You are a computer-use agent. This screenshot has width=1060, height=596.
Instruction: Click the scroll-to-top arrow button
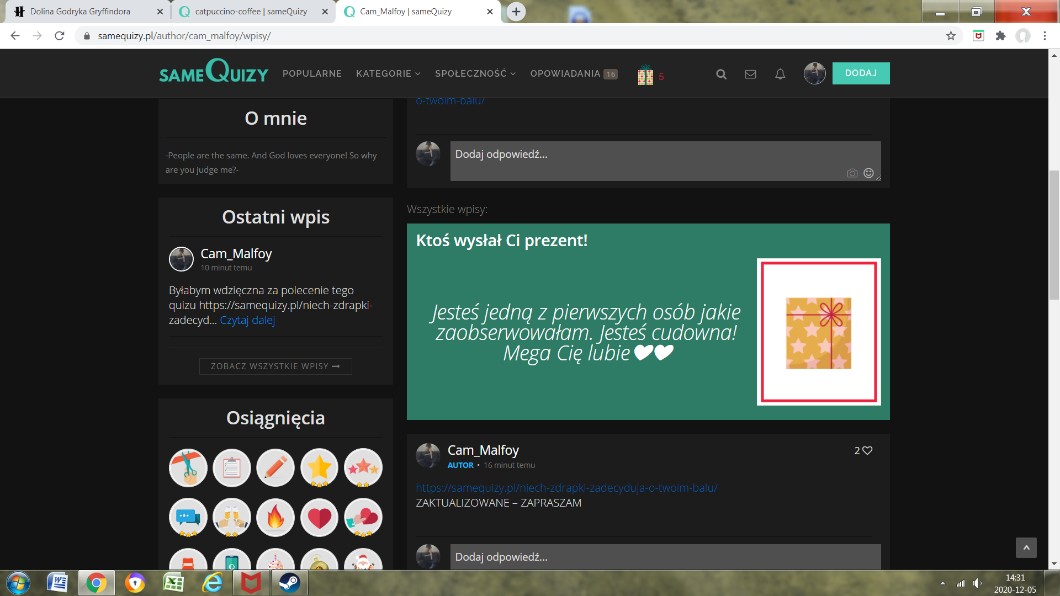click(1026, 547)
